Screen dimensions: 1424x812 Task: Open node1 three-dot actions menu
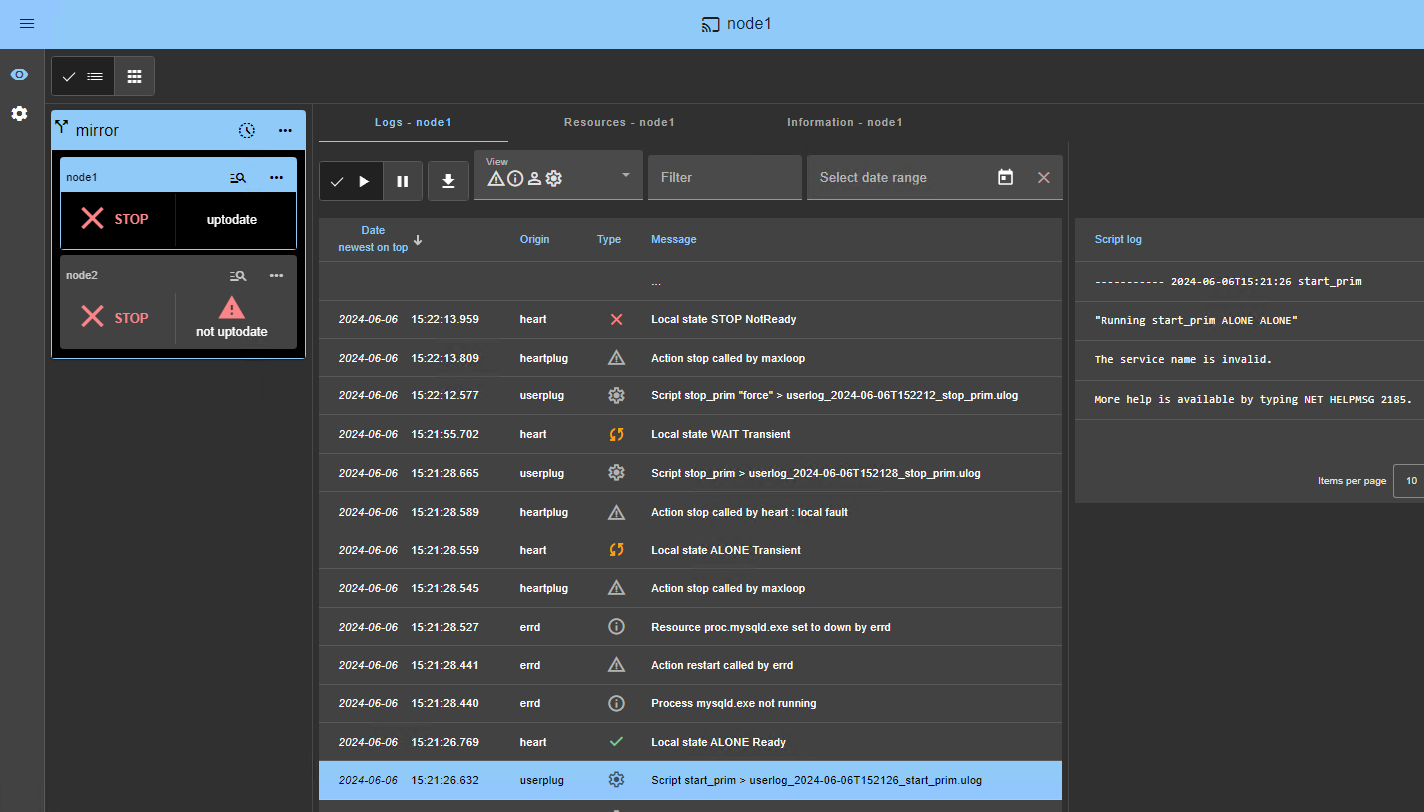(277, 178)
